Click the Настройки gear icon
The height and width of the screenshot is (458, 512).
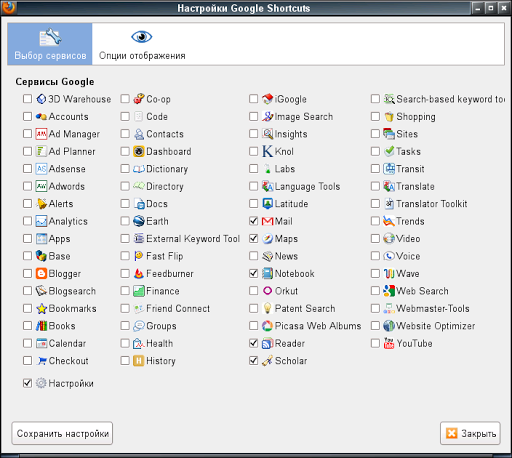click(x=41, y=383)
